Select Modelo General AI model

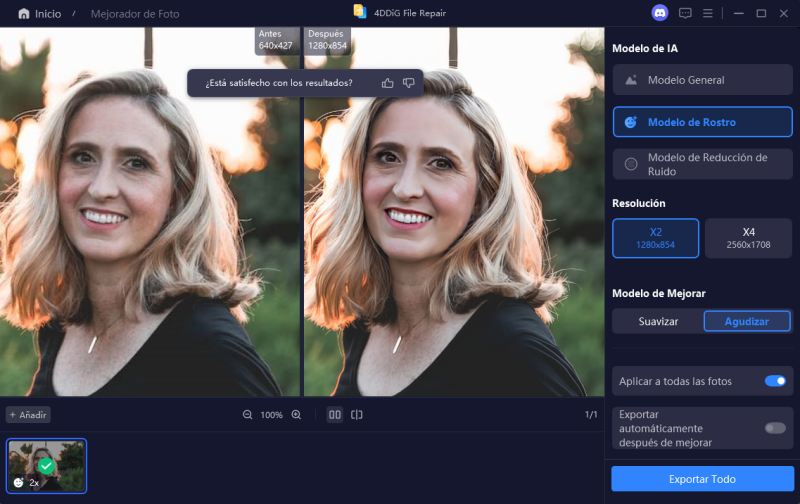point(703,80)
